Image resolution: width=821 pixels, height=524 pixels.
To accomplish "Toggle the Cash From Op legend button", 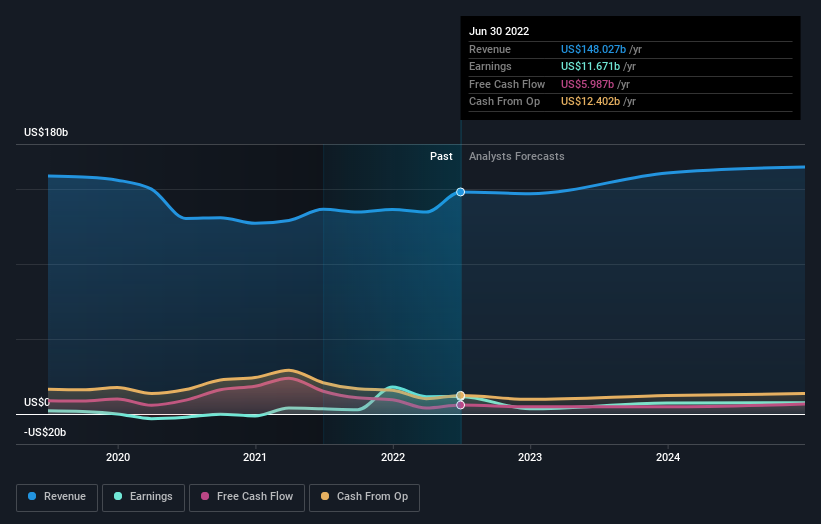I will point(364,497).
